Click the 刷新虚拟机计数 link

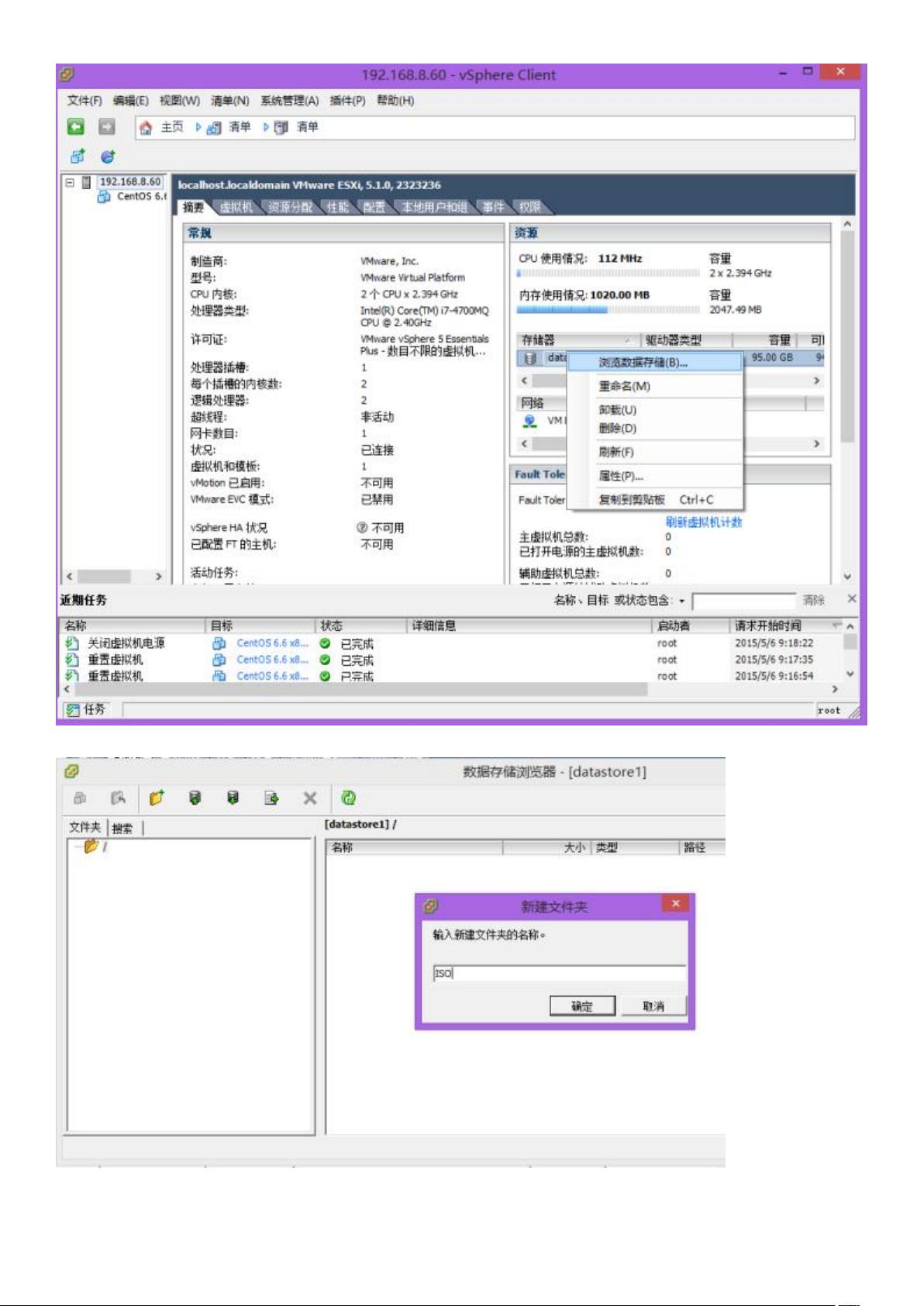[703, 522]
